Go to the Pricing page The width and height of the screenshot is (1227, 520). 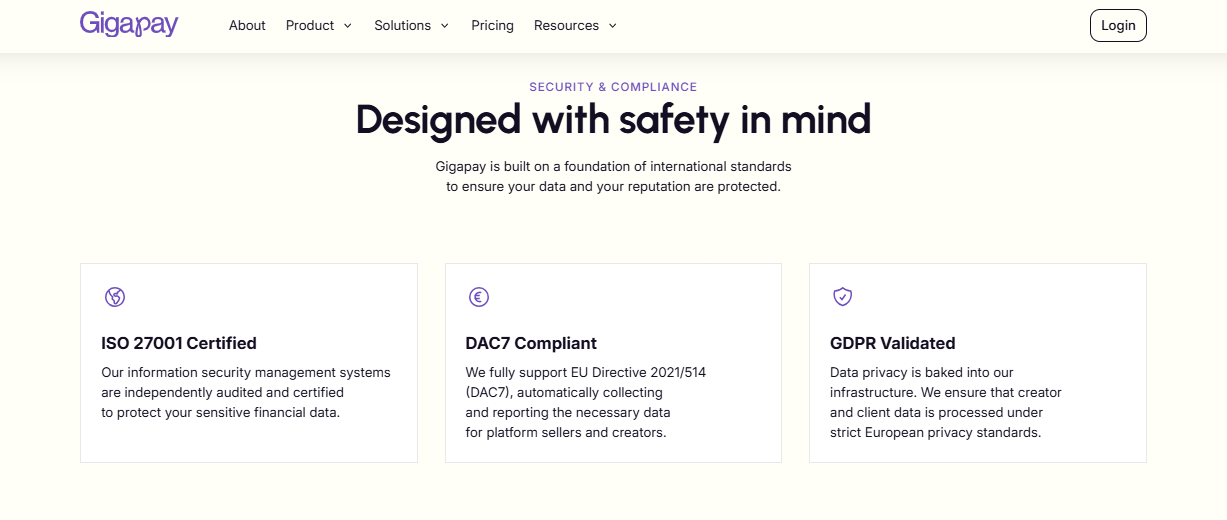coord(493,25)
